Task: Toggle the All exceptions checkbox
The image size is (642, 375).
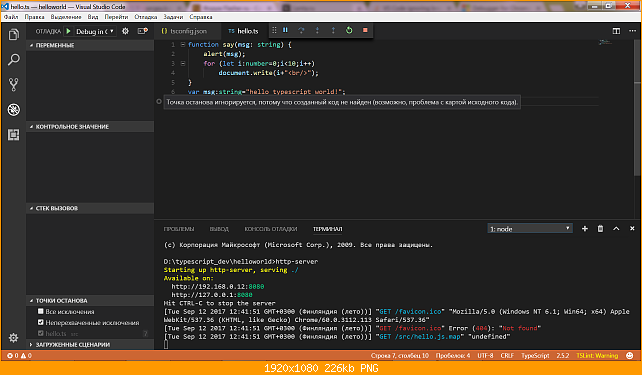Action: click(x=41, y=311)
